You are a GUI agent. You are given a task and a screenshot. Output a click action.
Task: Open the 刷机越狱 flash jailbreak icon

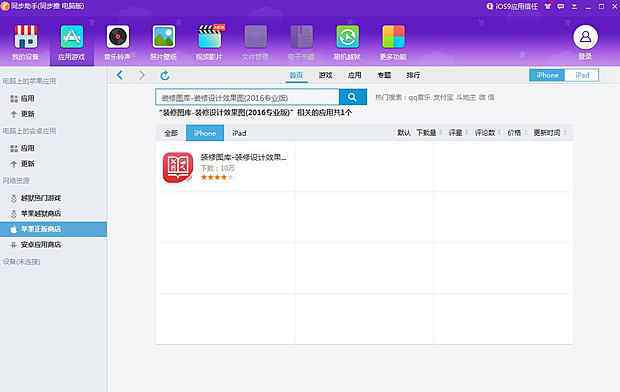348,37
